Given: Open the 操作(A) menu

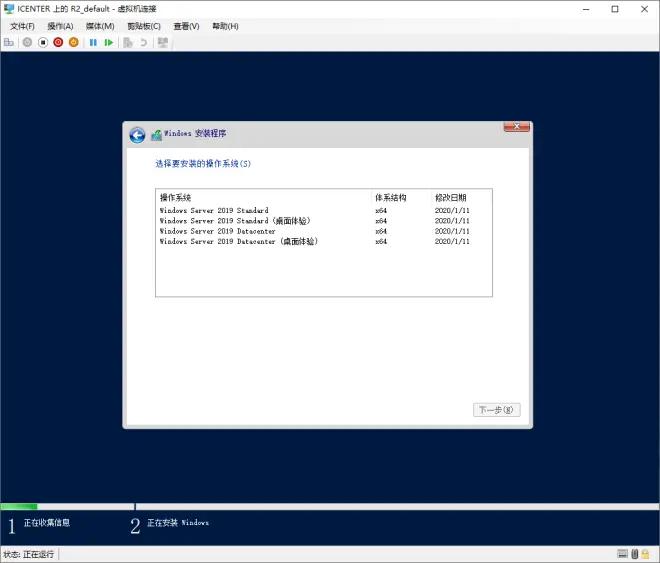Looking at the screenshot, I should coord(60,26).
